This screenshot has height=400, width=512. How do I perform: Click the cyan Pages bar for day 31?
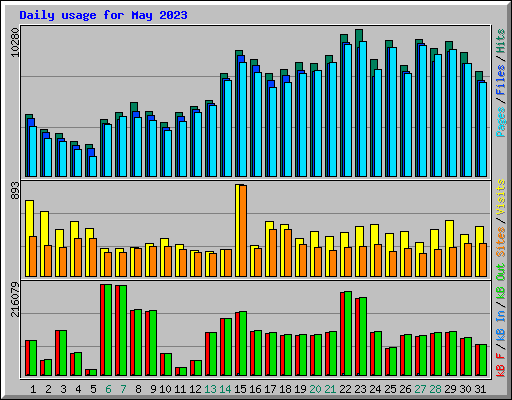click(483, 129)
